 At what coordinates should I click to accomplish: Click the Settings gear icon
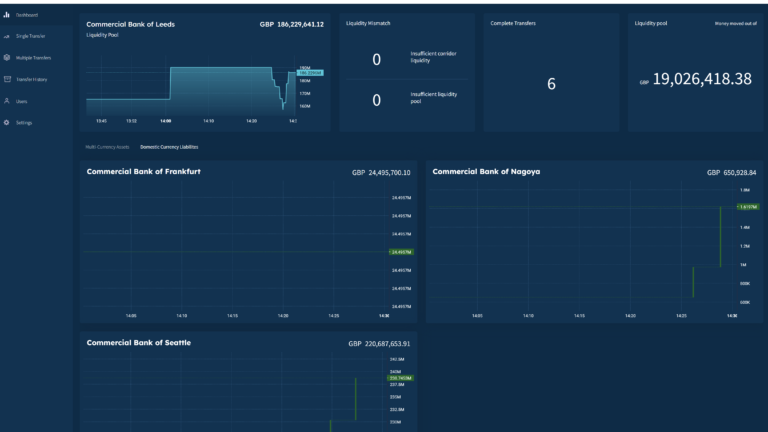point(7,122)
